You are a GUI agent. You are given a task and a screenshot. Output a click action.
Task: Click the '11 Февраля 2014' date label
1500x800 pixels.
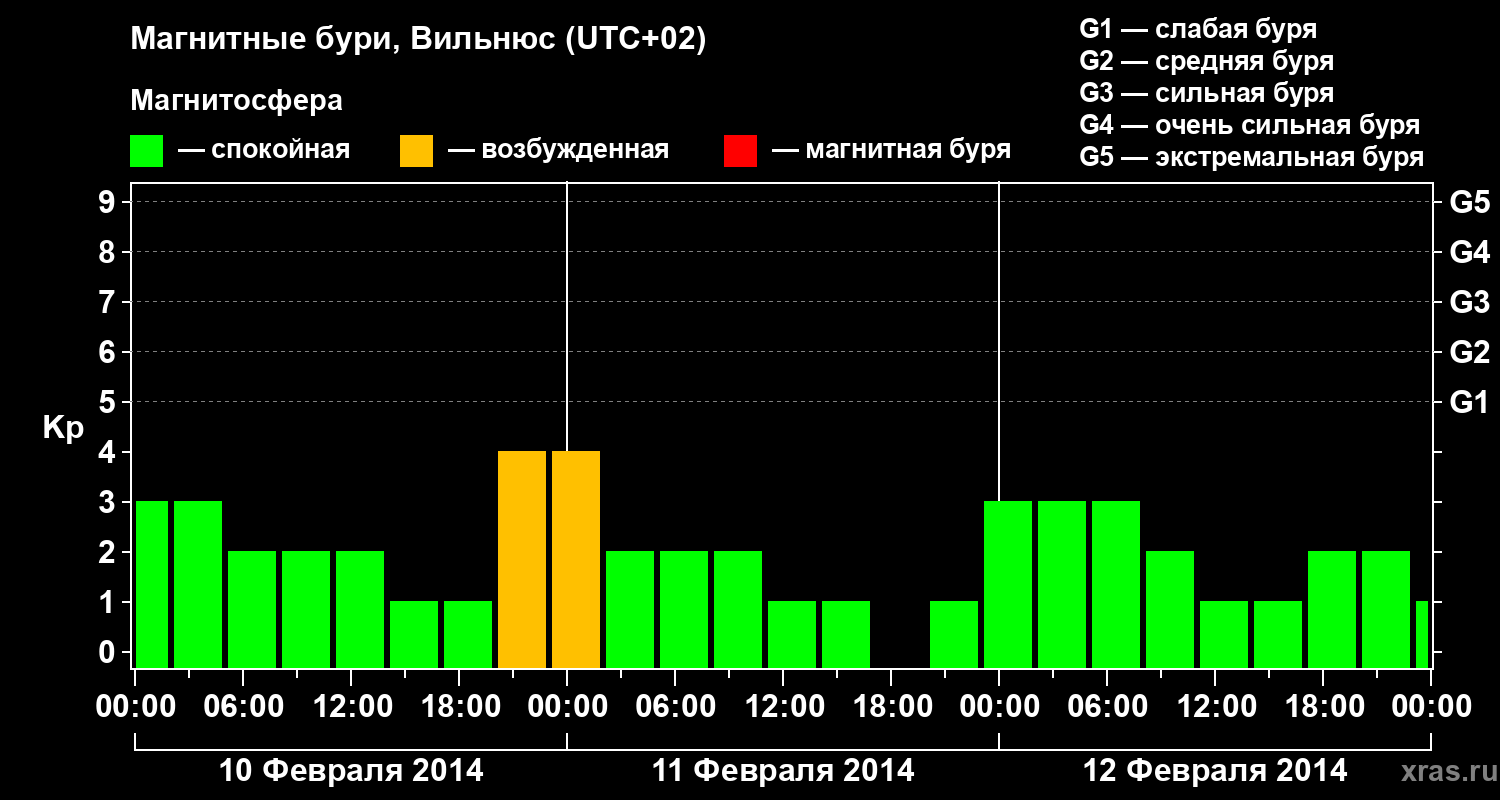click(783, 771)
